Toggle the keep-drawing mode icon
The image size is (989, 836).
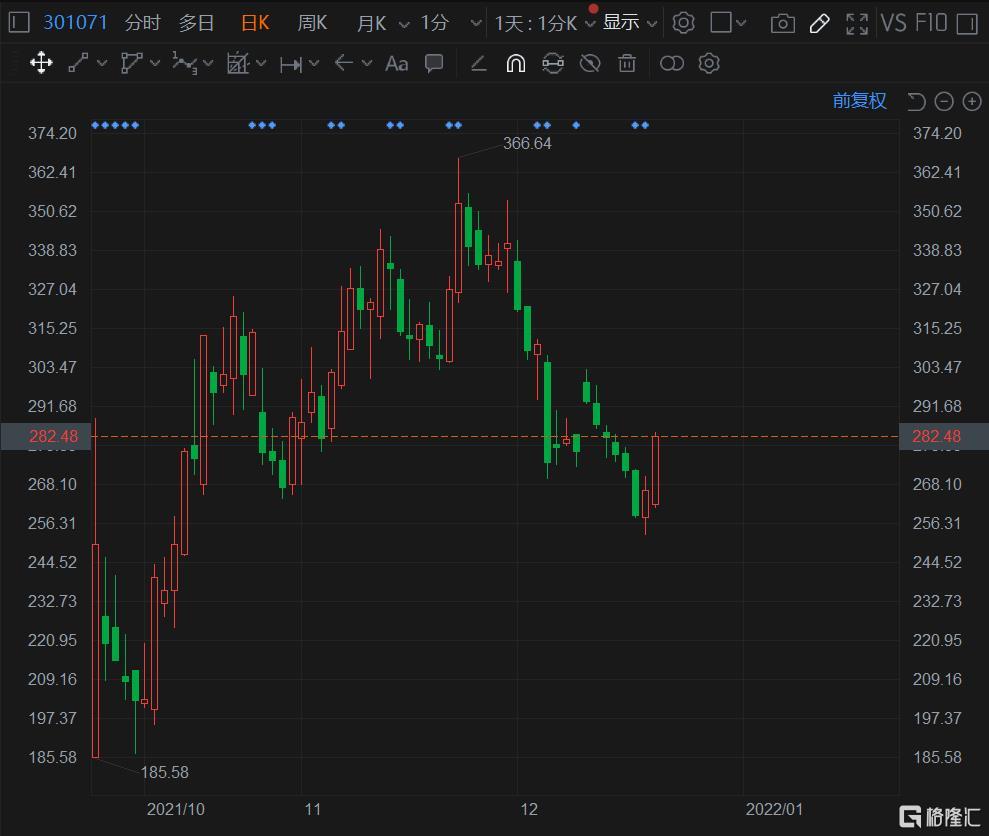[553, 63]
